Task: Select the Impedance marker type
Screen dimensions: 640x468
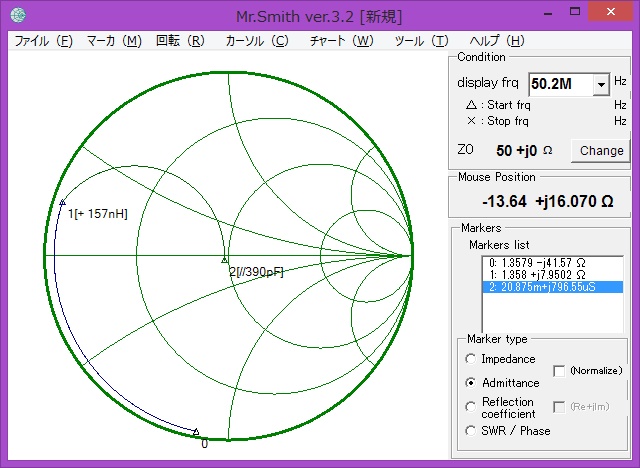Action: [470, 359]
